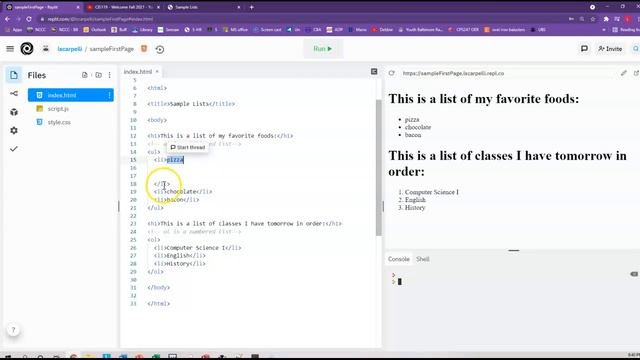Open the index.html row three-dot menu
Image resolution: width=640 pixels, height=360 pixels.
click(x=109, y=95)
